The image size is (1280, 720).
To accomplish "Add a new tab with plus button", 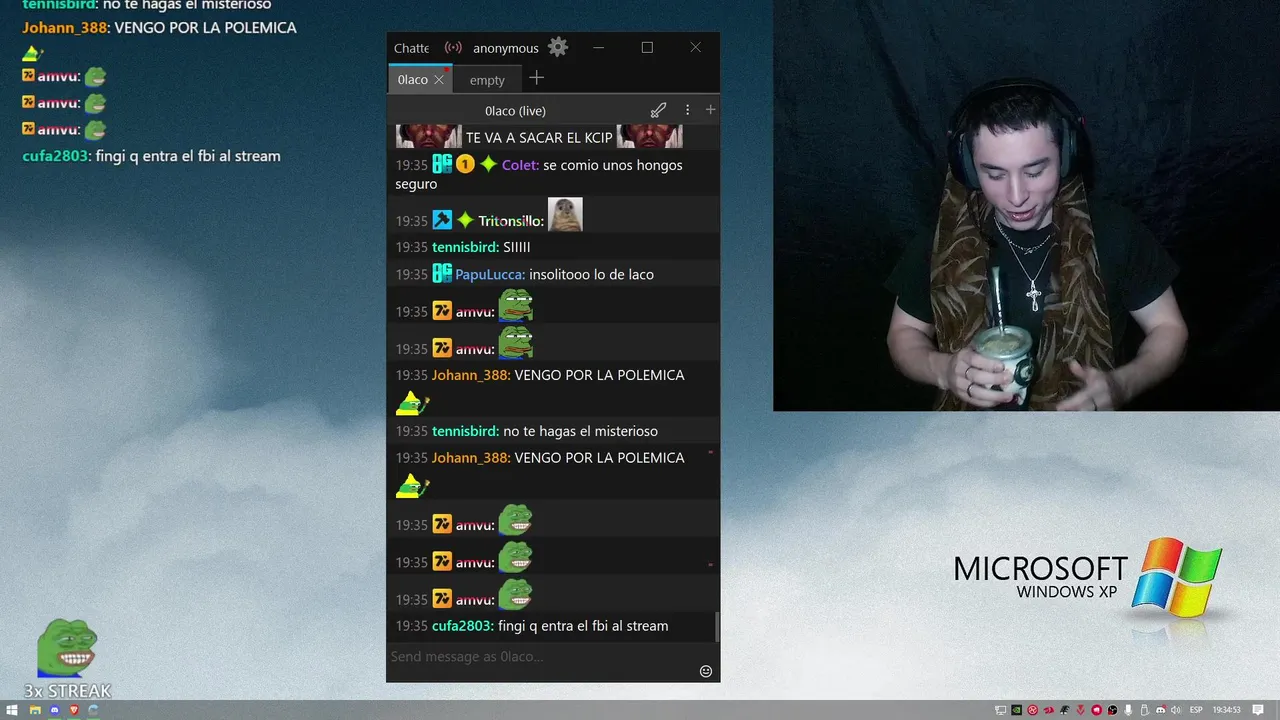I will [x=536, y=78].
